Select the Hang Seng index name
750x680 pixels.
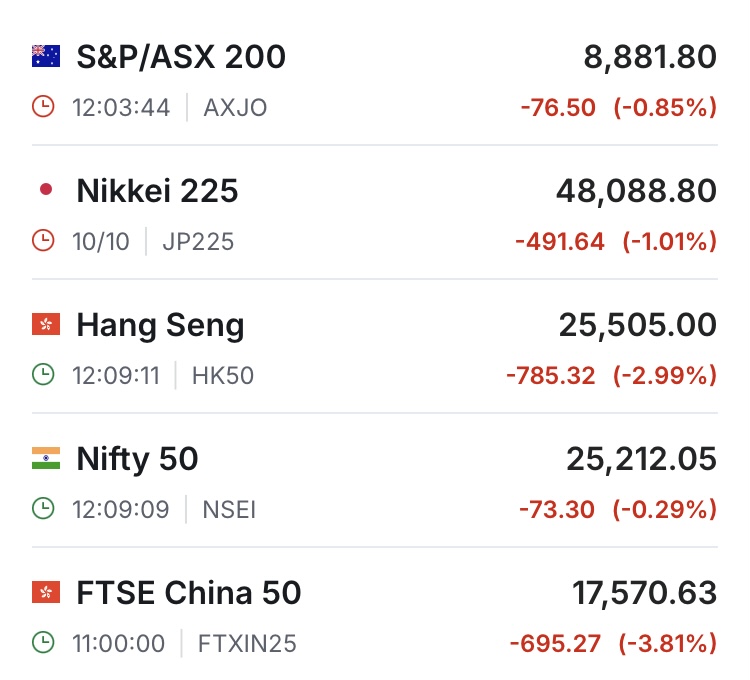click(x=160, y=325)
